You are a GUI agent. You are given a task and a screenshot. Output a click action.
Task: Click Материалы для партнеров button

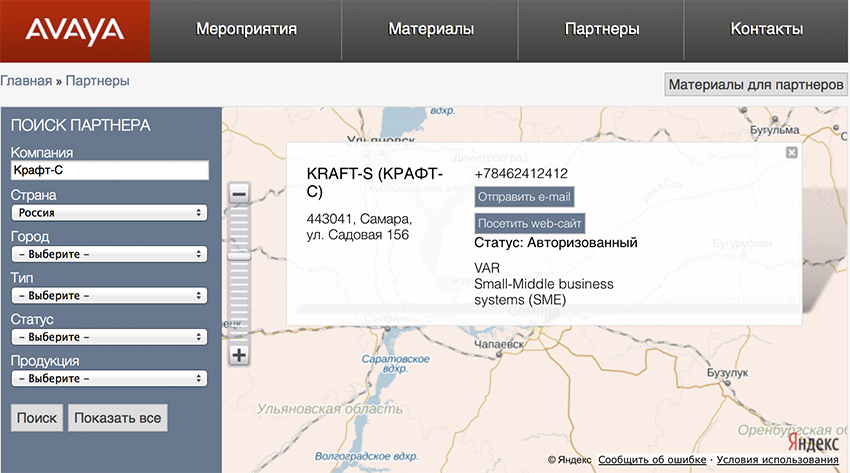[x=756, y=85]
